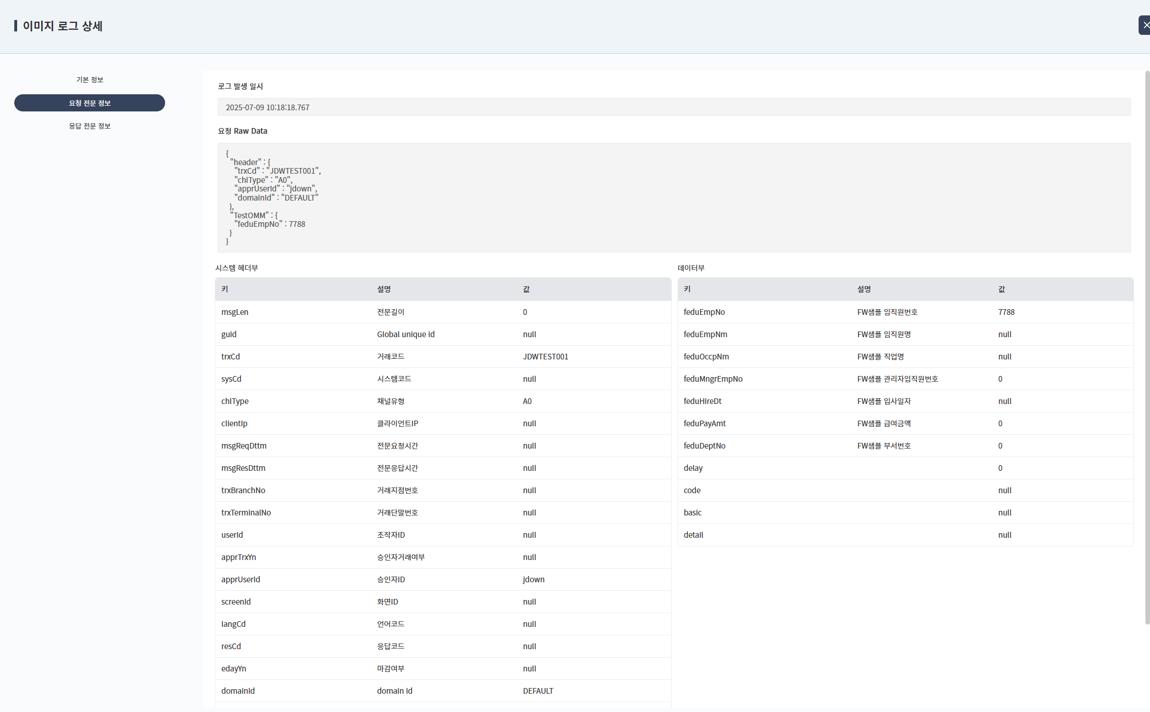Click the chlType row key
Screen dimensions: 1150x712
pyautogui.click(x=235, y=401)
